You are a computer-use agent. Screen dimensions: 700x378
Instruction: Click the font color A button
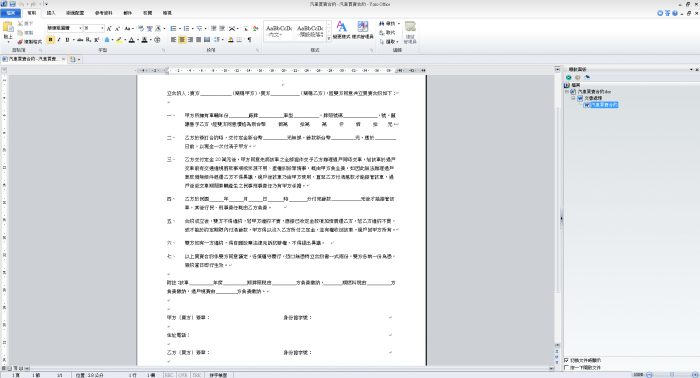[132, 40]
